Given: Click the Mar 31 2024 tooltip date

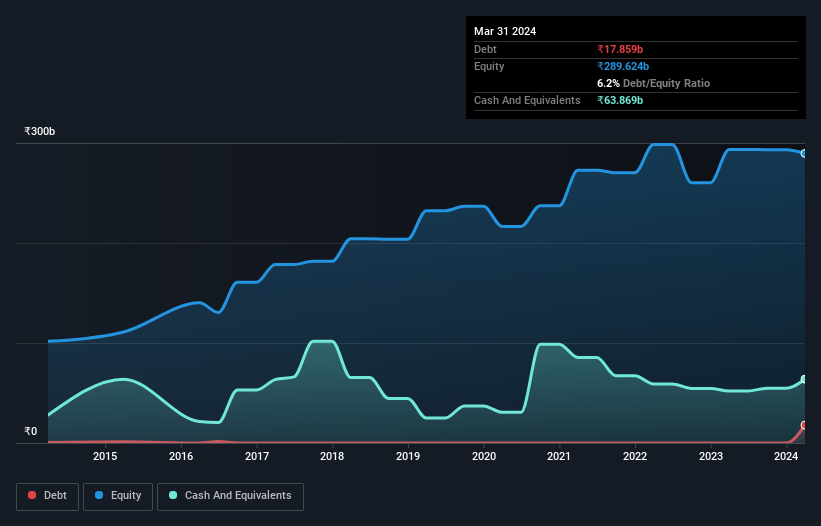Looking at the screenshot, I should 505,31.
